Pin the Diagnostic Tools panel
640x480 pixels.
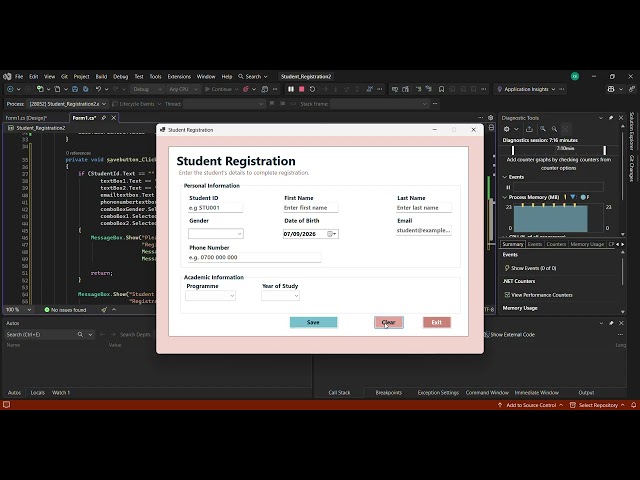pyautogui.click(x=611, y=118)
